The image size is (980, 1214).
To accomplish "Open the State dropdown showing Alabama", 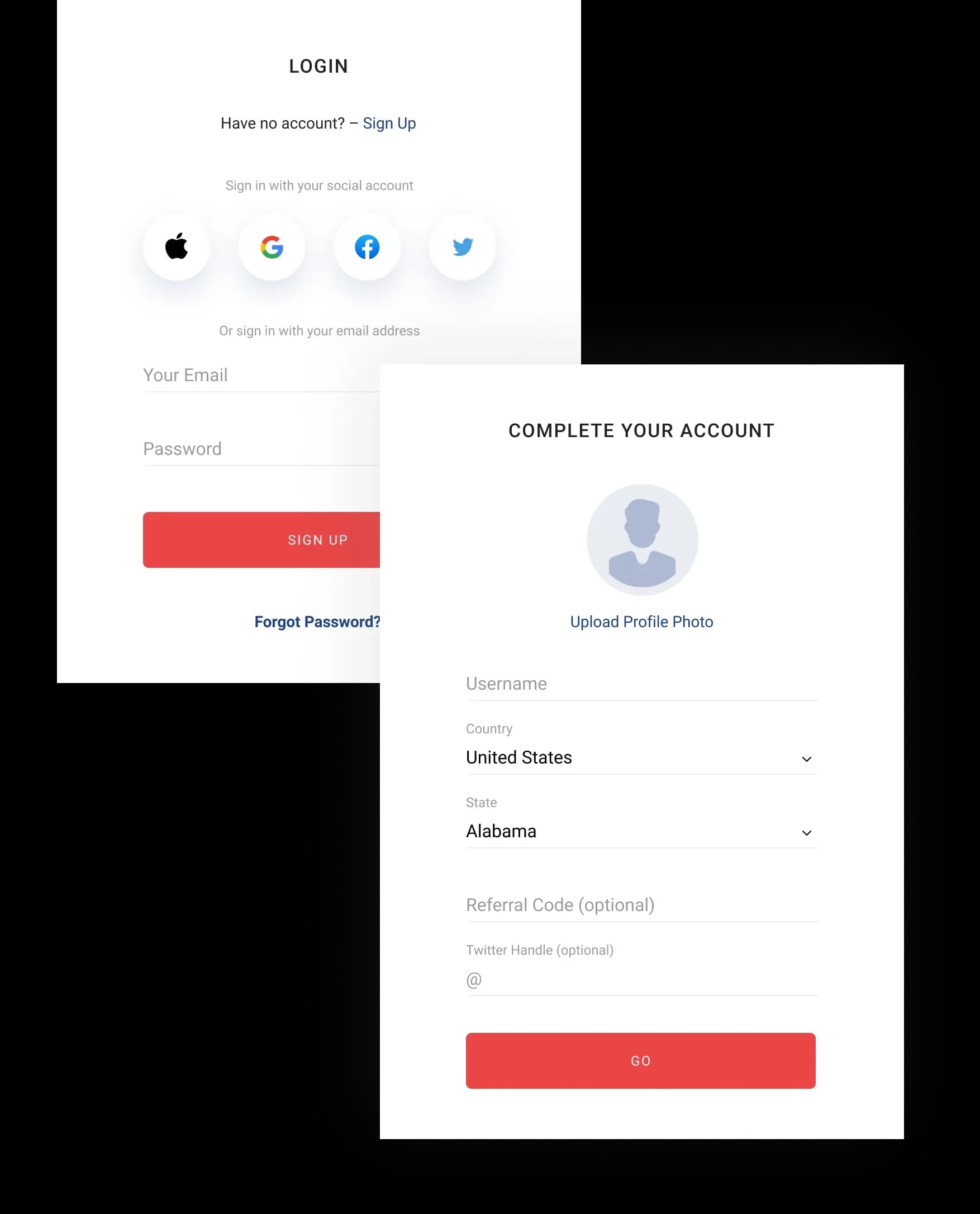I will tap(641, 832).
